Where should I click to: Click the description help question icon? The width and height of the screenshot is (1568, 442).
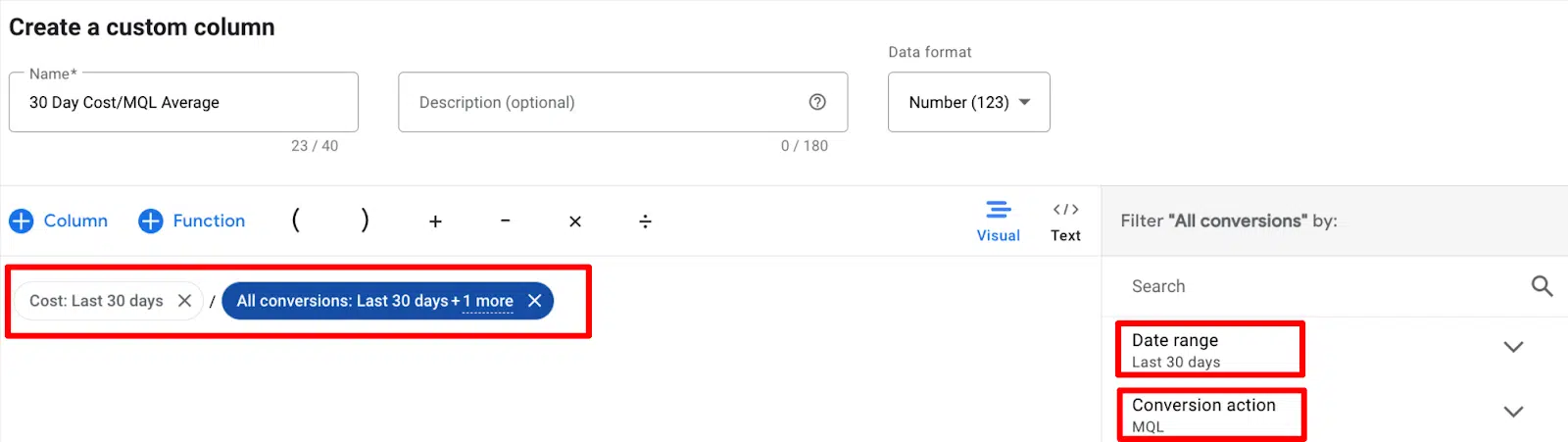817,102
